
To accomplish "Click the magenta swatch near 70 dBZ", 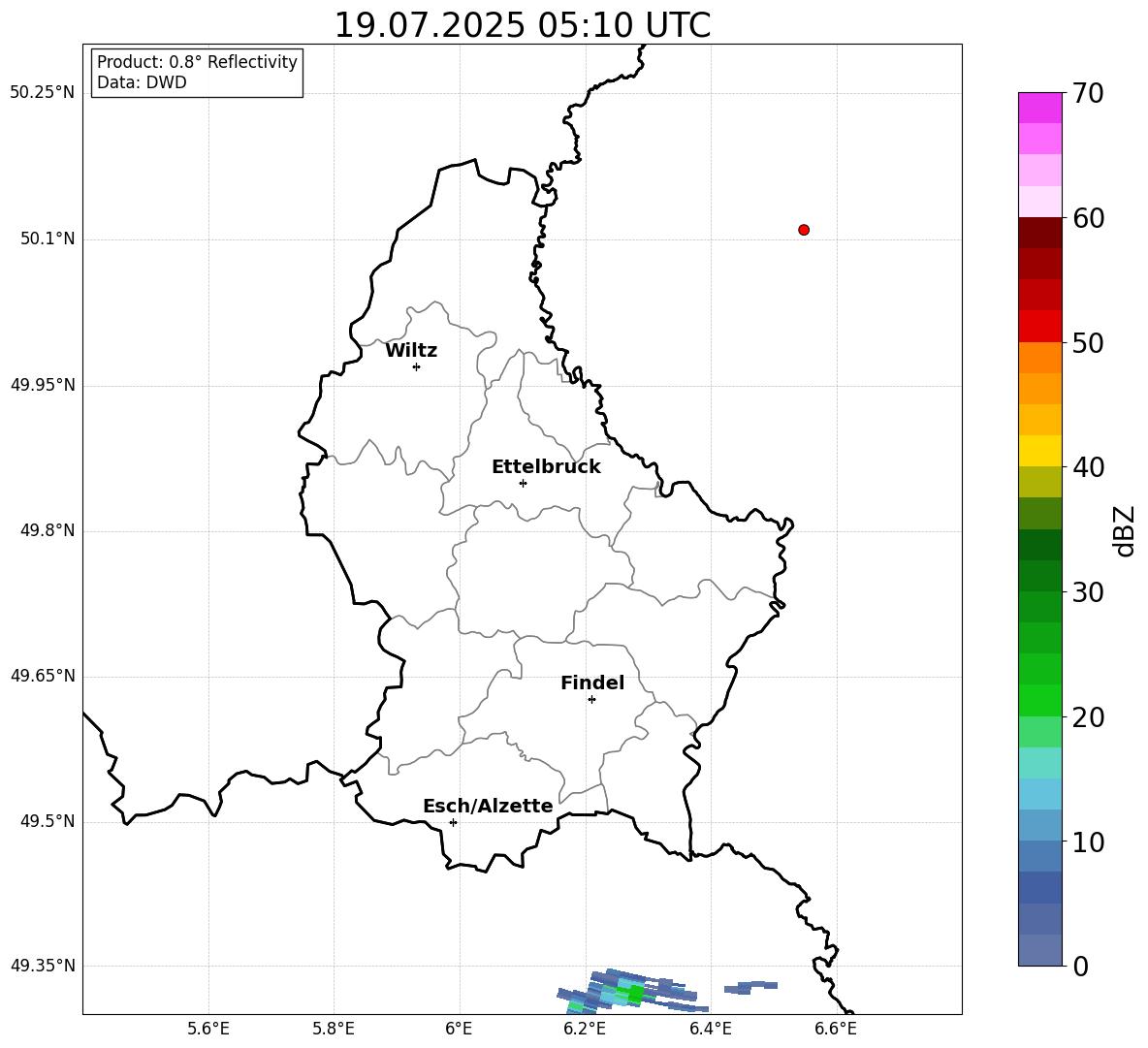I will tap(1039, 108).
